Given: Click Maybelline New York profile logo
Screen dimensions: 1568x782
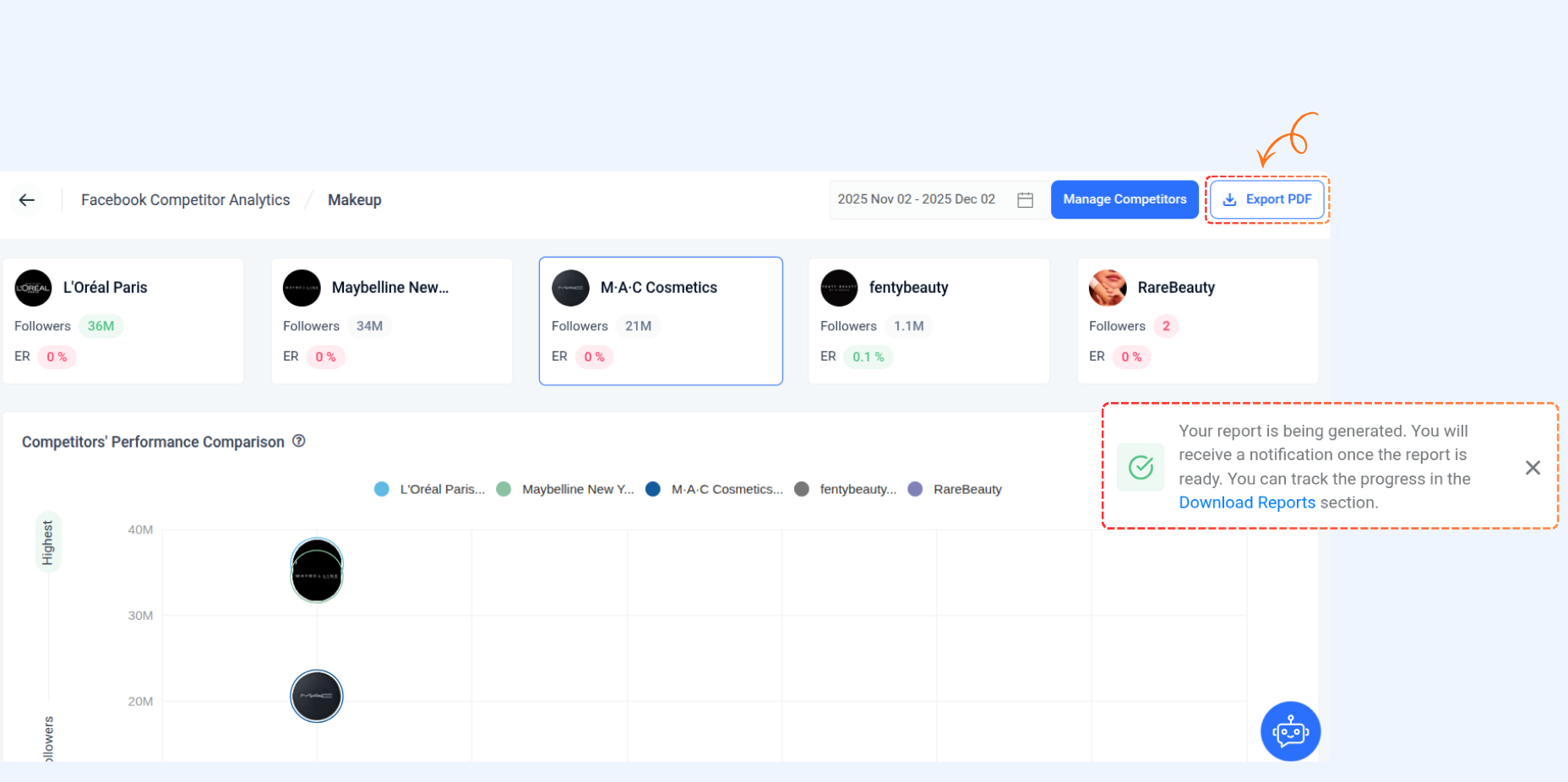Looking at the screenshot, I should pos(302,288).
